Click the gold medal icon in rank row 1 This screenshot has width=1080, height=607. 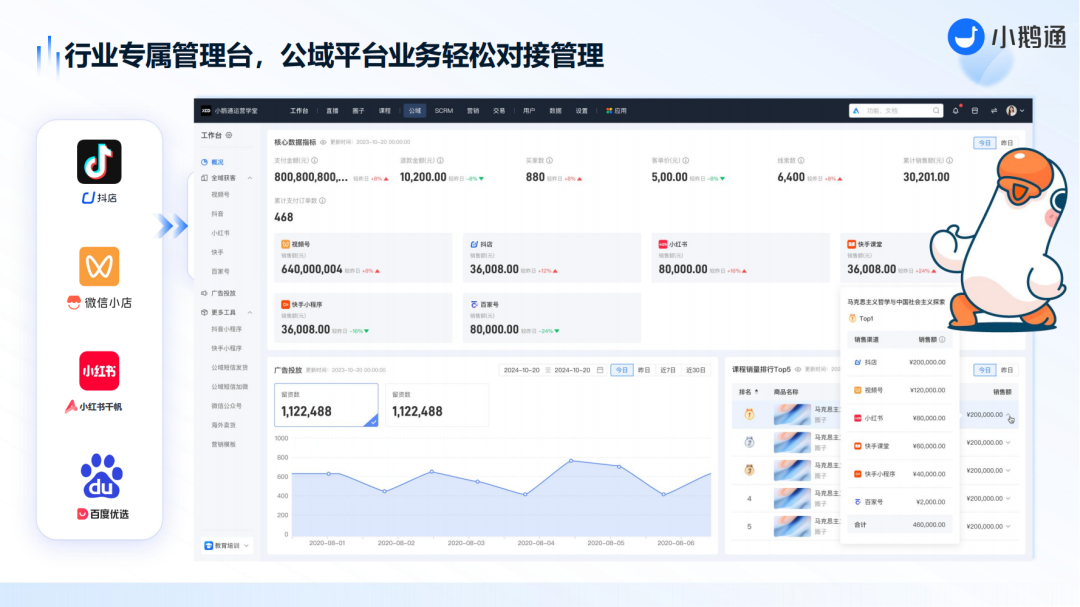point(749,414)
